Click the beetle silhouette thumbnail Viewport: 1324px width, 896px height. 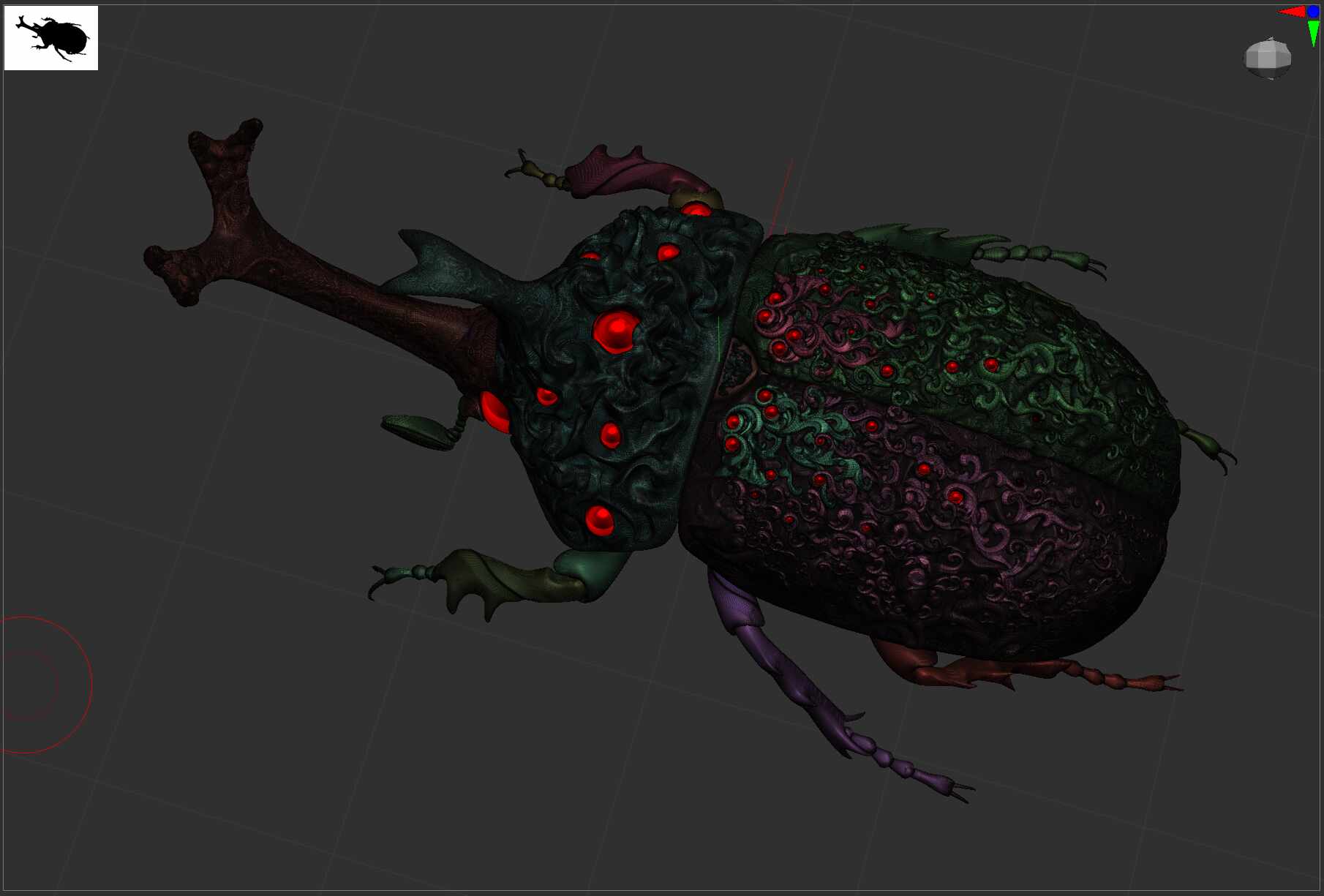[x=51, y=38]
